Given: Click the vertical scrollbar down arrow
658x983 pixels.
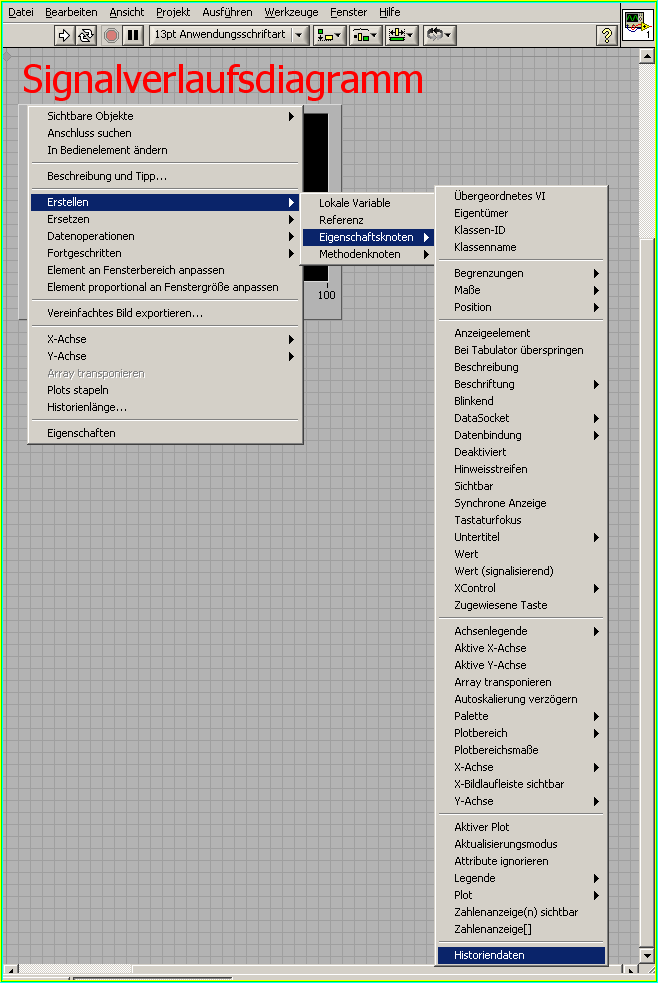Looking at the screenshot, I should (647, 956).
